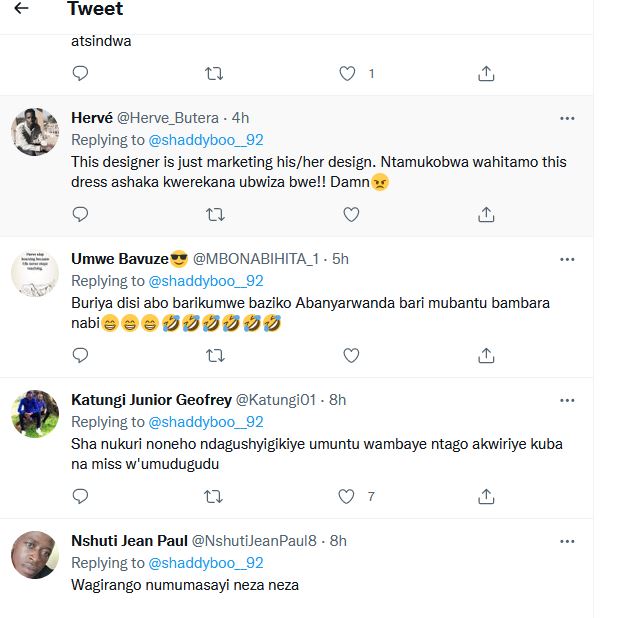The image size is (618, 618).
Task: Share Hervé's tweet
Action: pos(486,214)
